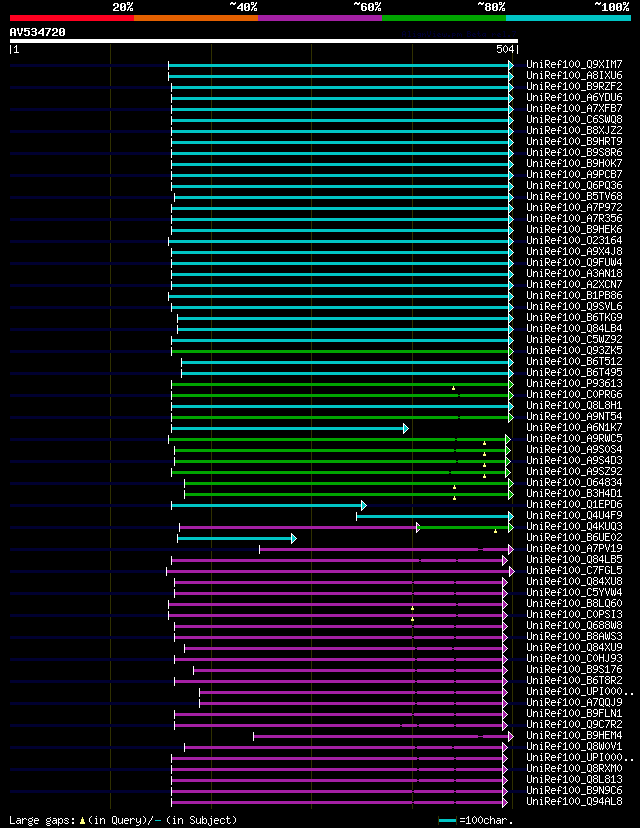Image resolution: width=640 pixels, height=828 pixels.
Task: Click the UniRef100_C5WZ92 label
Action: click(x=574, y=340)
